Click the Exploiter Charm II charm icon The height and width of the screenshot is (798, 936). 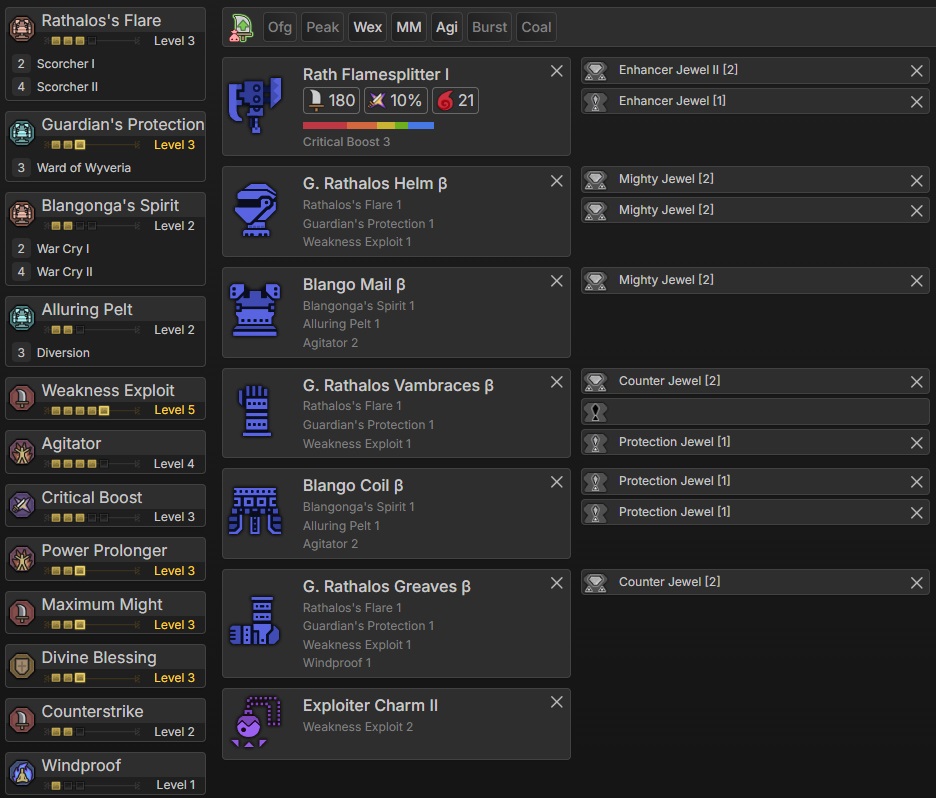[x=257, y=723]
